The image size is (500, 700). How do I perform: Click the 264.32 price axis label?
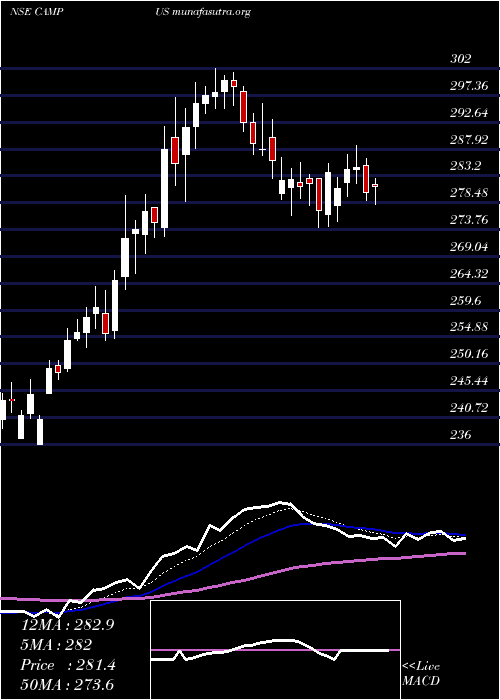click(x=469, y=274)
